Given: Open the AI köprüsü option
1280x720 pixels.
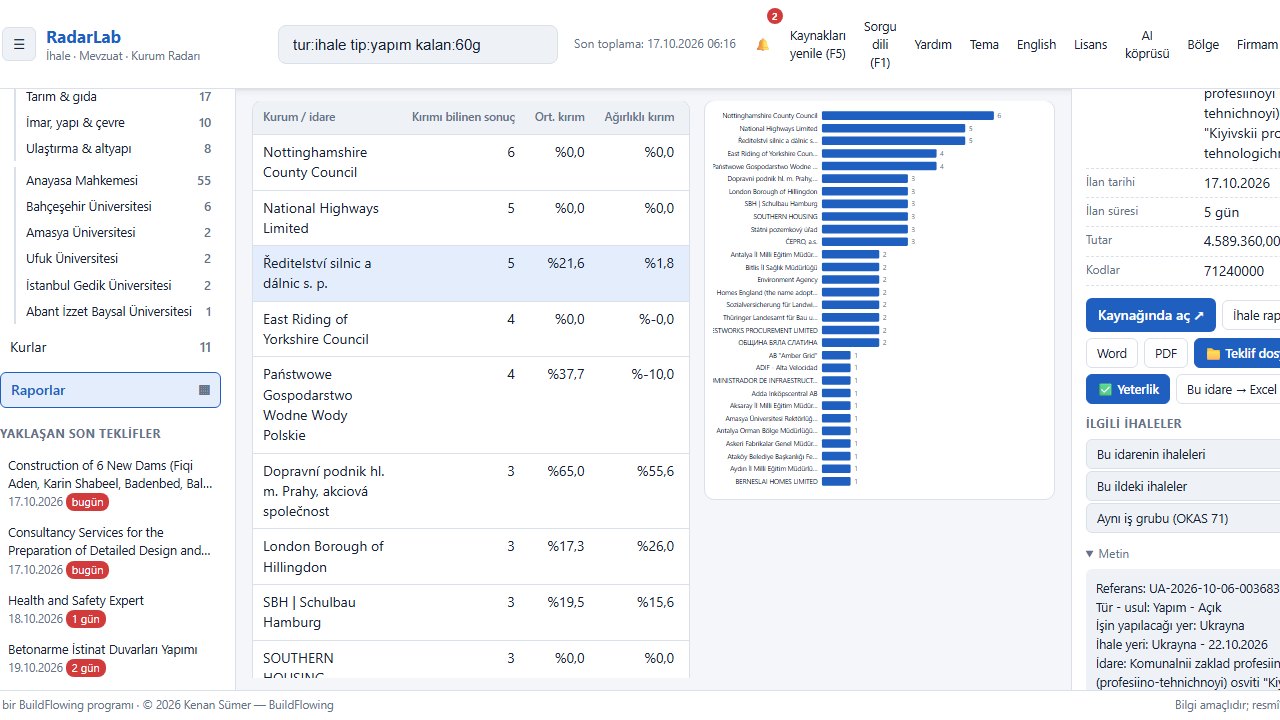Looking at the screenshot, I should [x=1147, y=45].
